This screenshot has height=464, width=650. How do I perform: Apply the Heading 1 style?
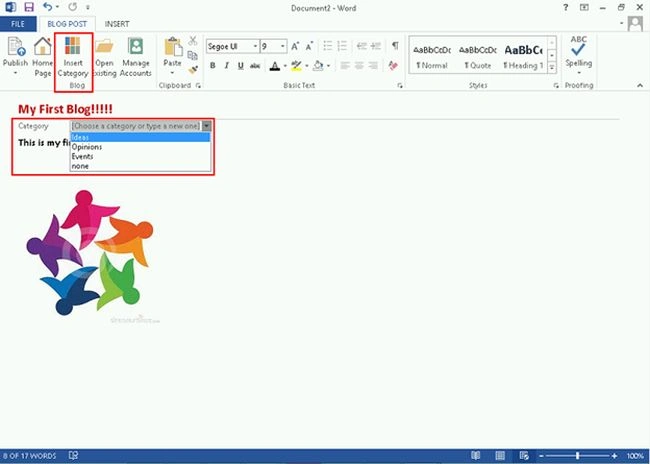point(523,56)
